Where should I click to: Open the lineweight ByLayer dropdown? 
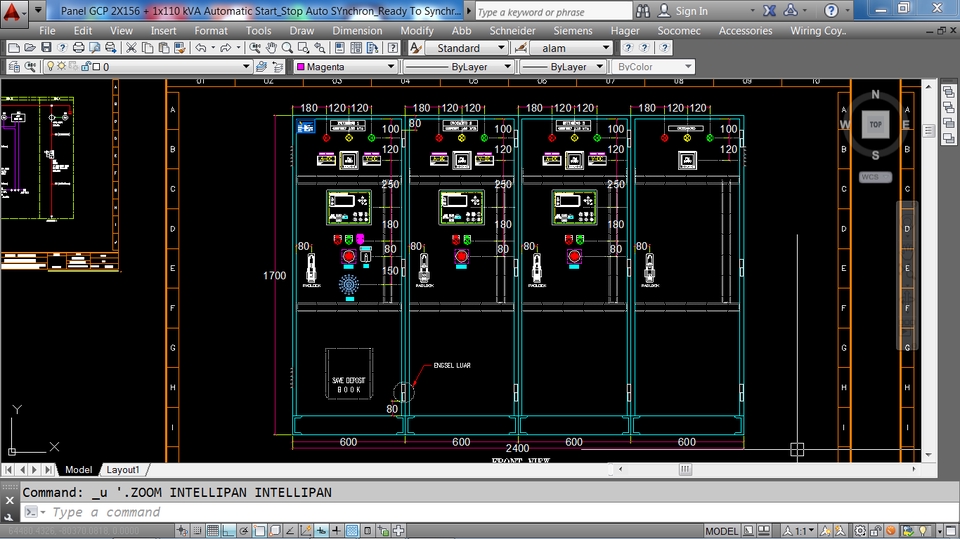[x=599, y=67]
